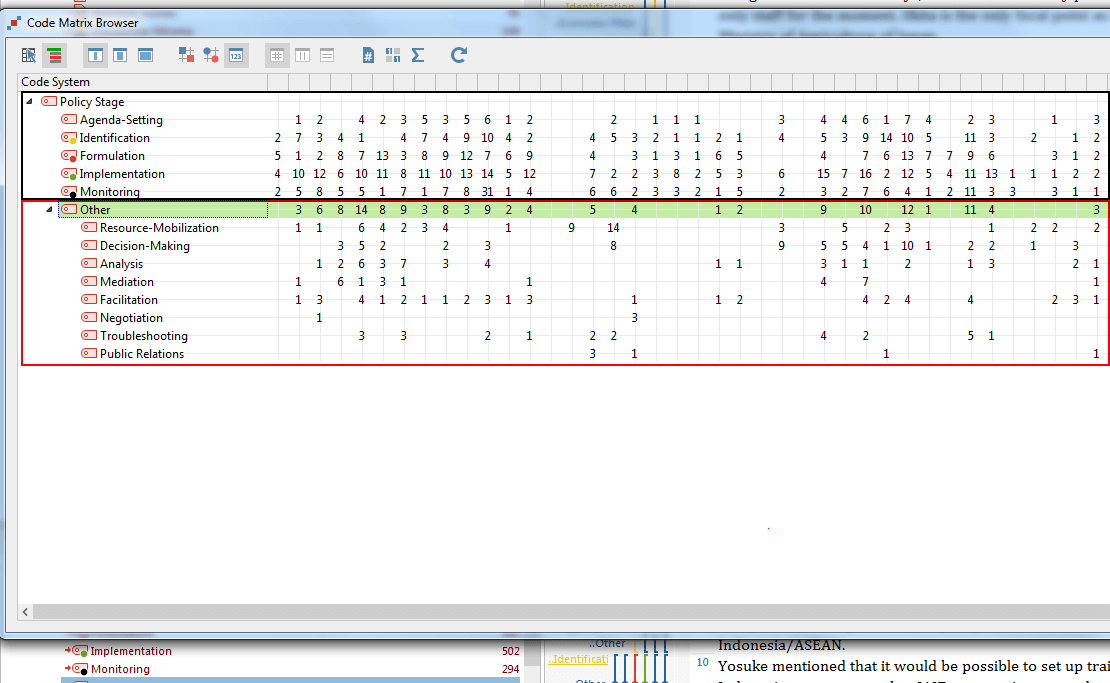Click the Resource-Mobilization code icon
Screen dimensions: 1110x683
[88, 227]
